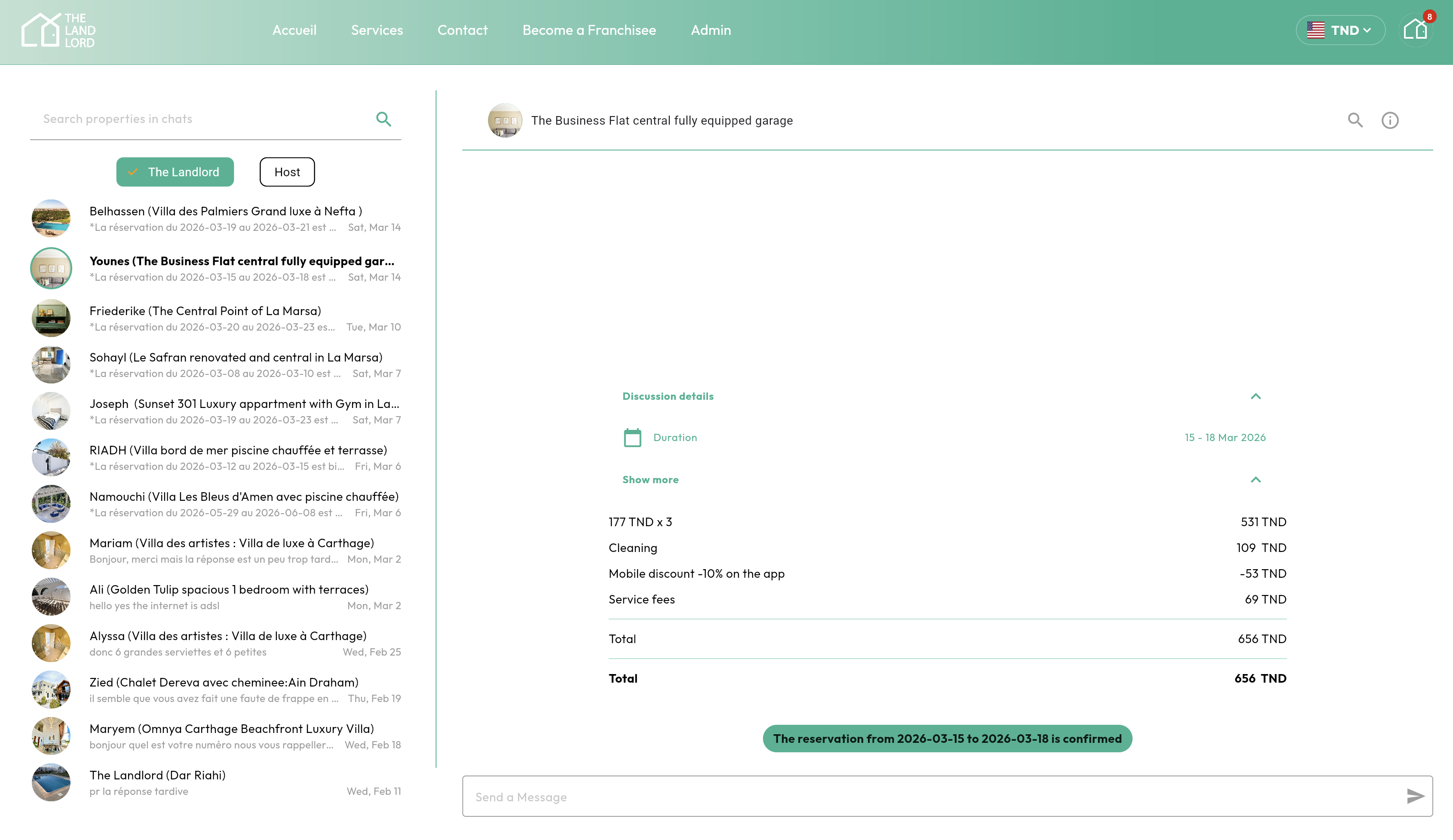Open chat info icon
The image size is (1453, 840).
tap(1389, 120)
